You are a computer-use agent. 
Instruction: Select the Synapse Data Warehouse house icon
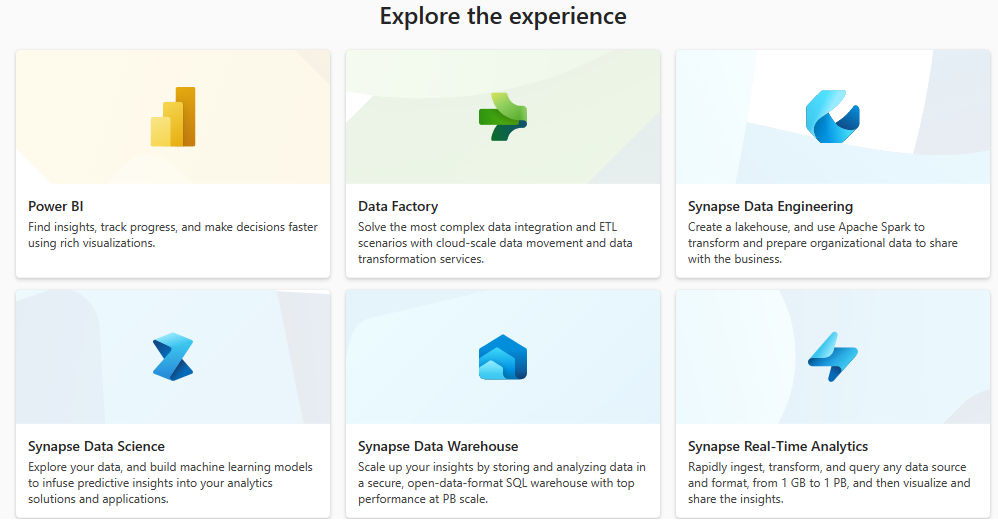click(502, 357)
